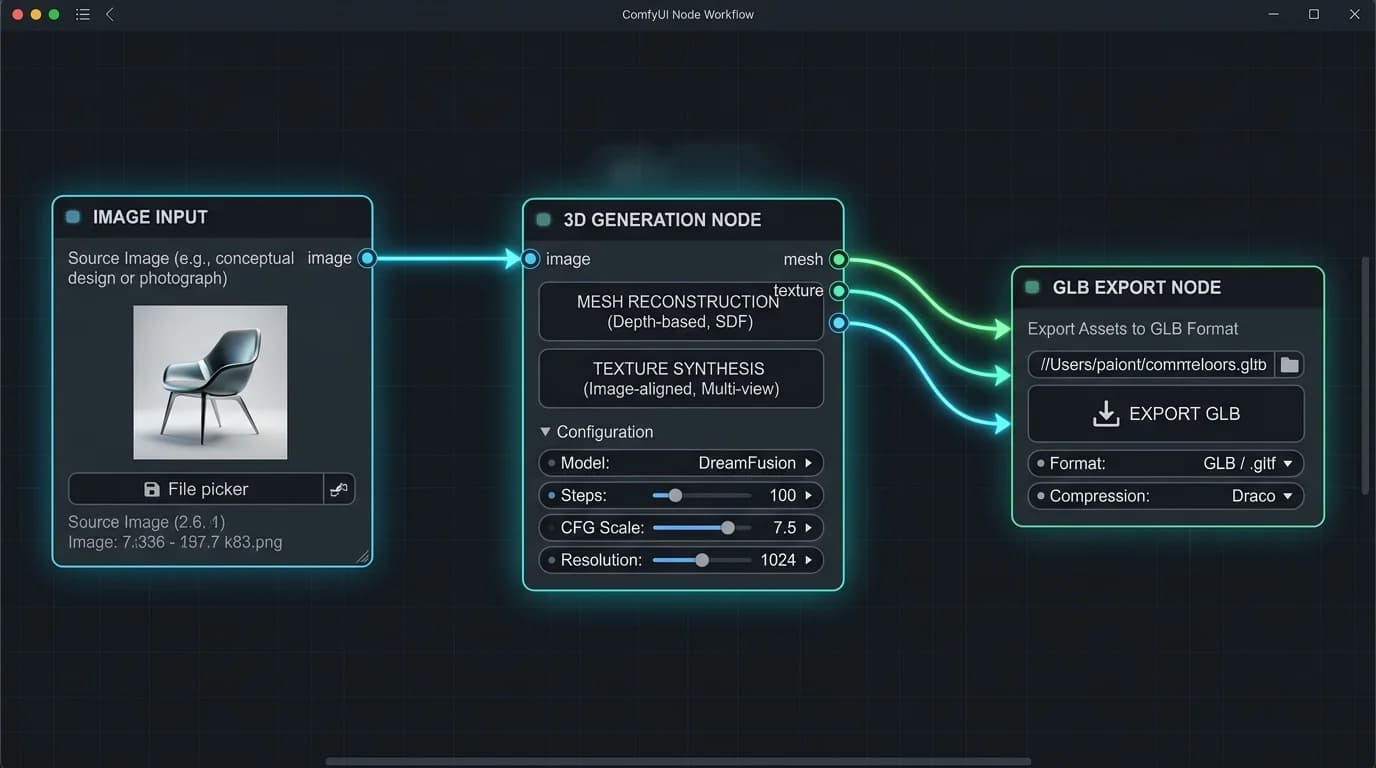Collapse the Configuration section
This screenshot has width=1376, height=768.
pyautogui.click(x=545, y=432)
